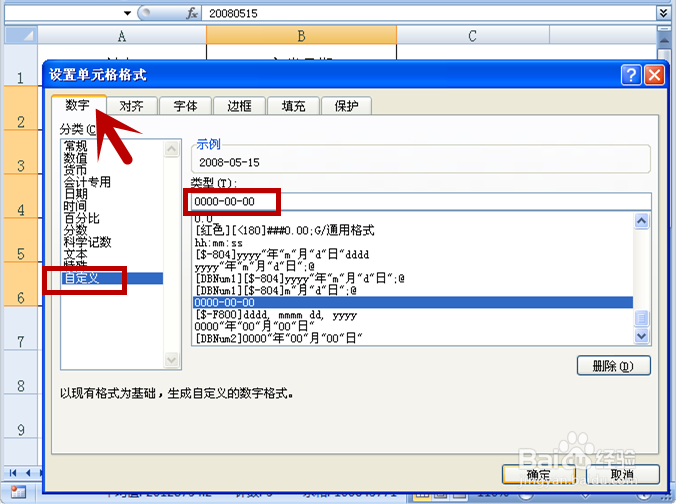Choose the [DBNum1][$-804]yyyy年 format
This screenshot has height=504, width=676.
[300, 279]
